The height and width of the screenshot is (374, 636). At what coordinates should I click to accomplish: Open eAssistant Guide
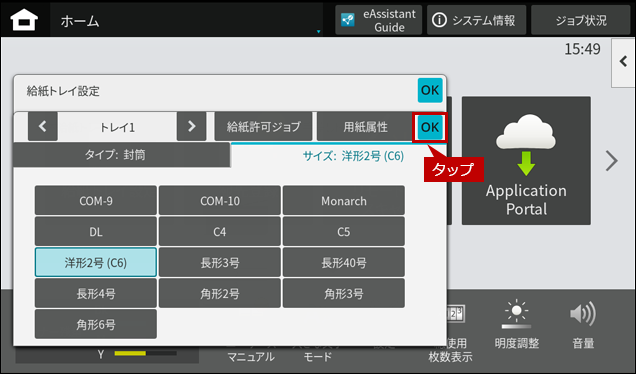[379, 20]
